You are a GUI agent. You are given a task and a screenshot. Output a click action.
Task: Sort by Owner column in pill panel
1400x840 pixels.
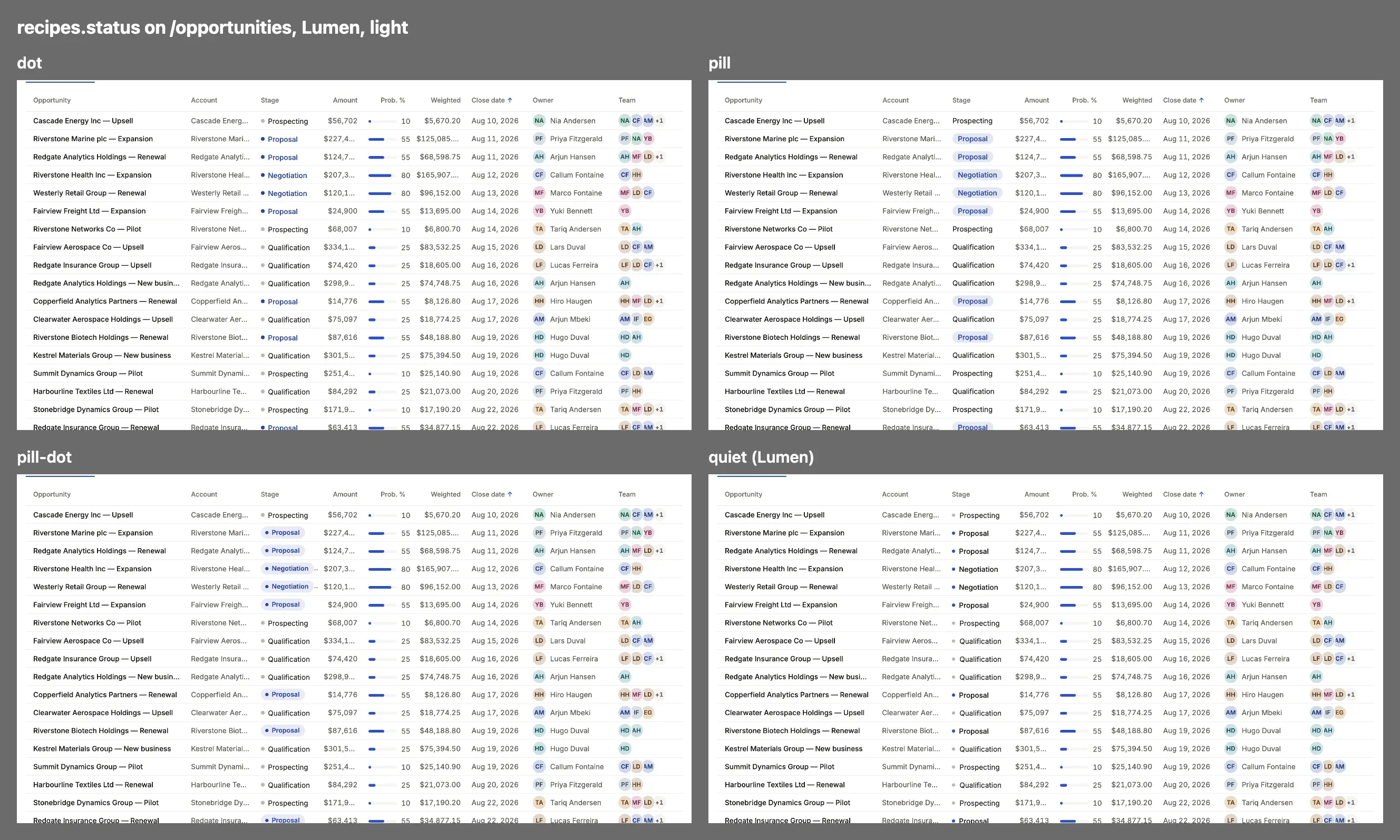[x=1234, y=100]
